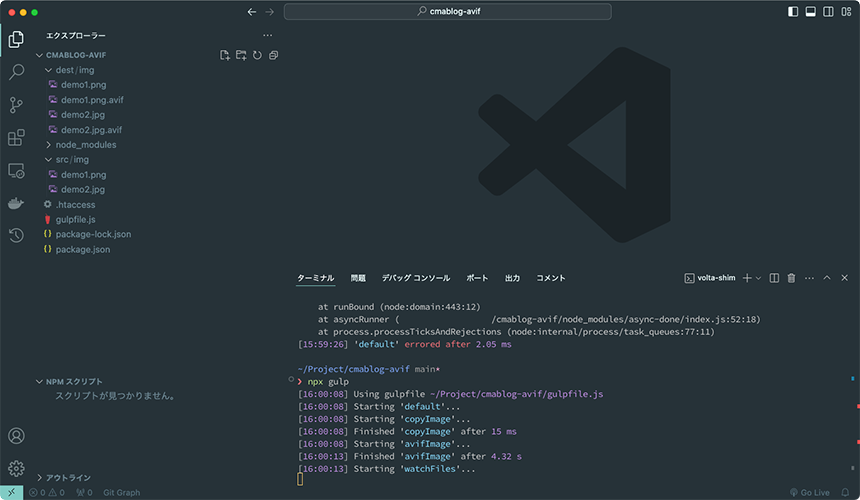Click Go Live in the status bar
860x500 pixels.
tap(809, 493)
